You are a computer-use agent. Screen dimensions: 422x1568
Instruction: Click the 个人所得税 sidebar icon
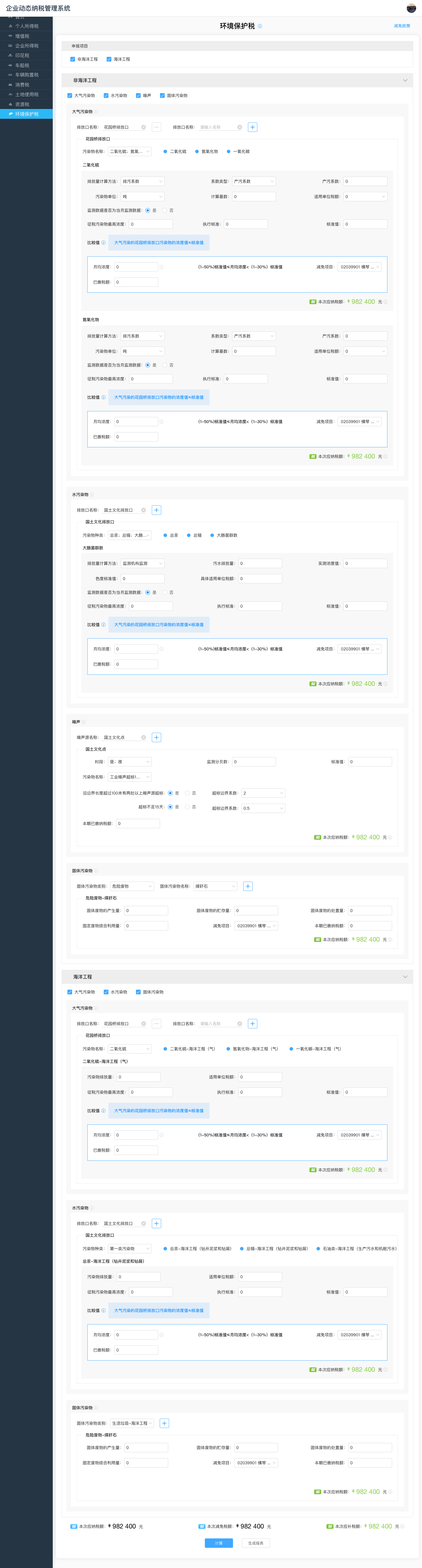pyautogui.click(x=10, y=26)
